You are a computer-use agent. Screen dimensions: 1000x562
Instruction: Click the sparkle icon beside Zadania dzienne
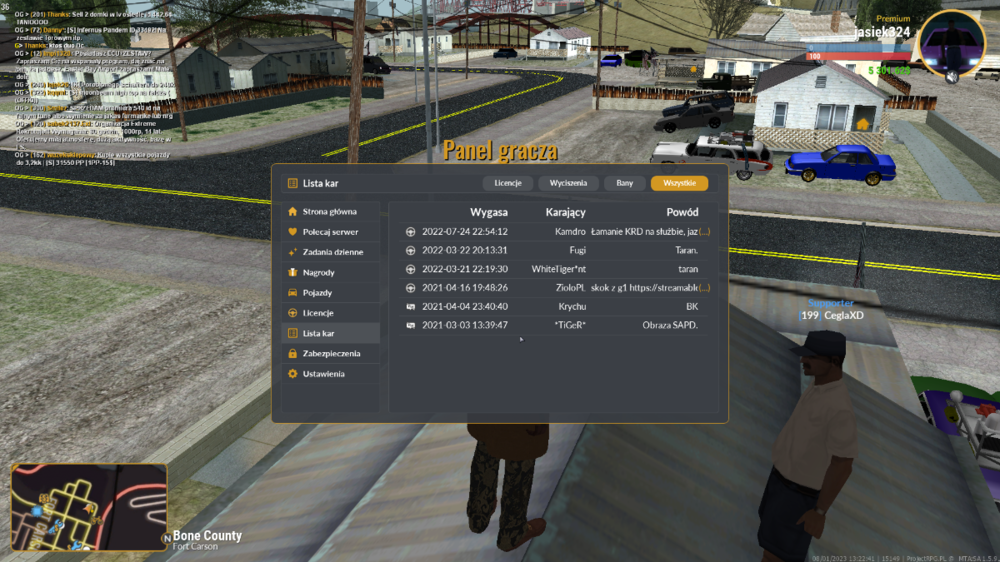click(293, 252)
